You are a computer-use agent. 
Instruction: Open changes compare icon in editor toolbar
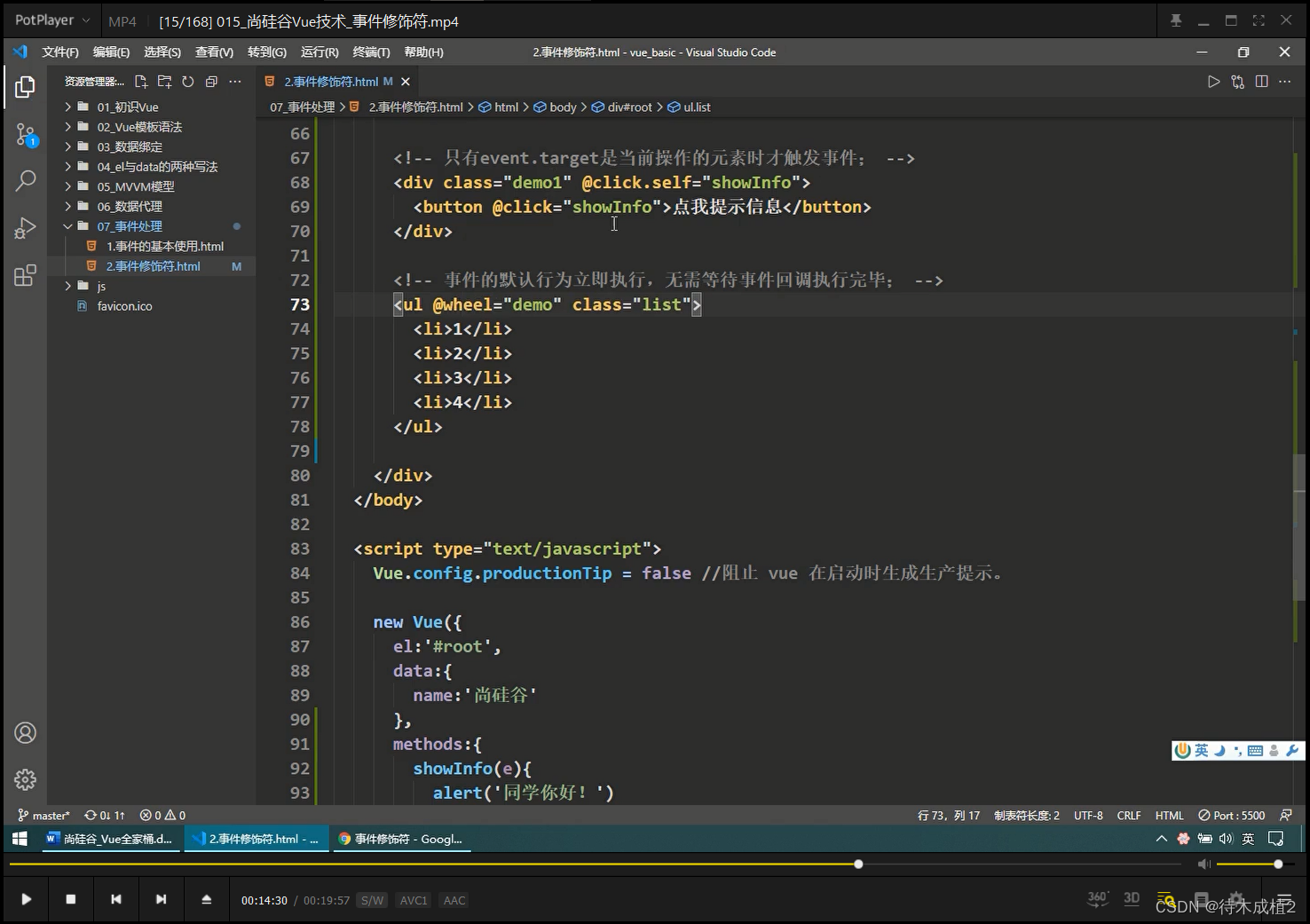click(x=1237, y=82)
